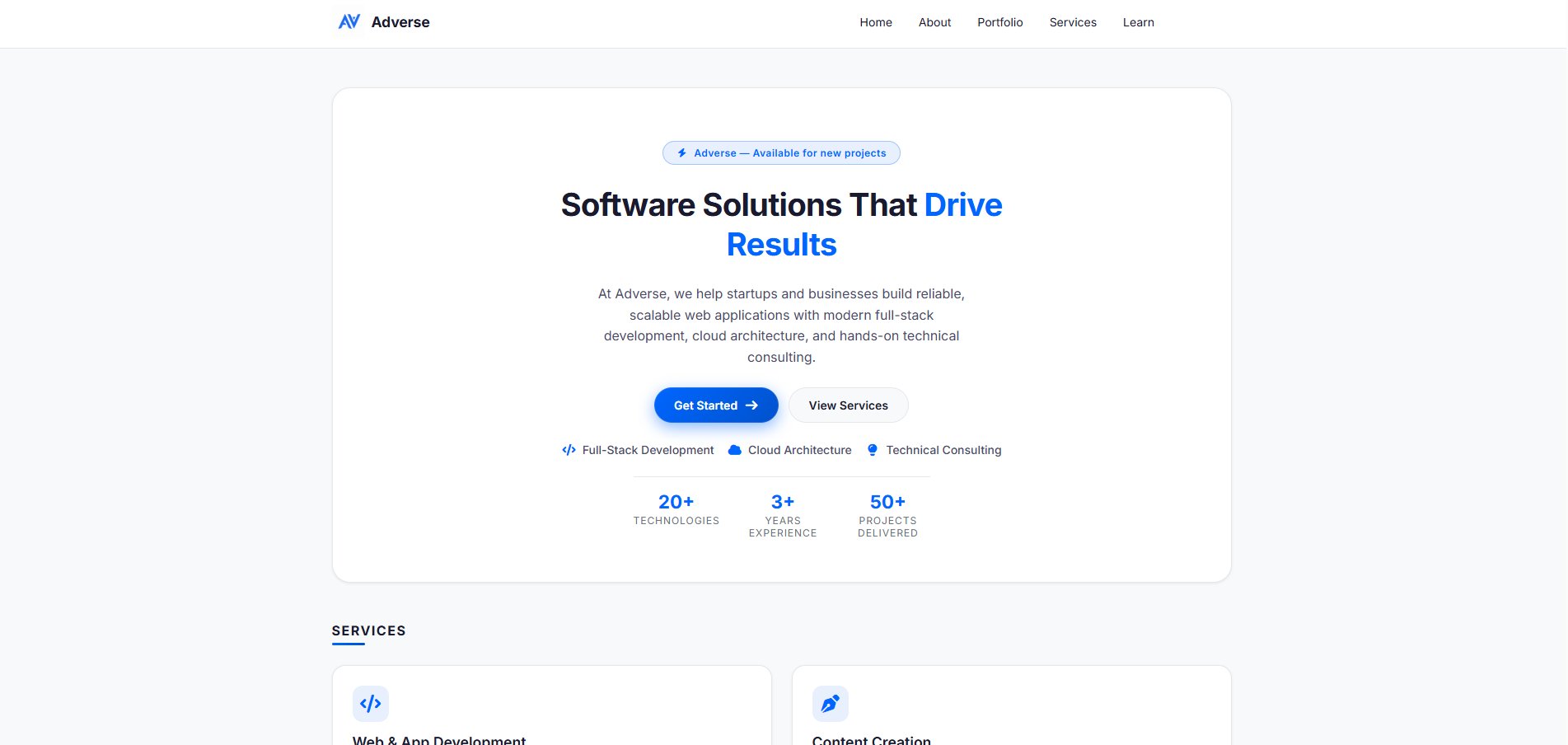
Task: Click the "TECHNOLOGIES" stat label
Action: pos(676,521)
